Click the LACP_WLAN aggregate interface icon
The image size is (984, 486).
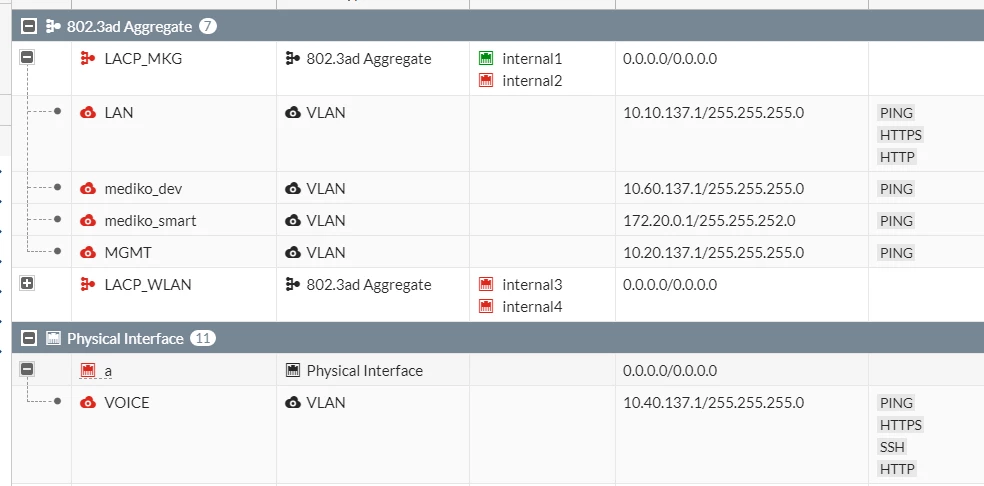[x=88, y=285]
